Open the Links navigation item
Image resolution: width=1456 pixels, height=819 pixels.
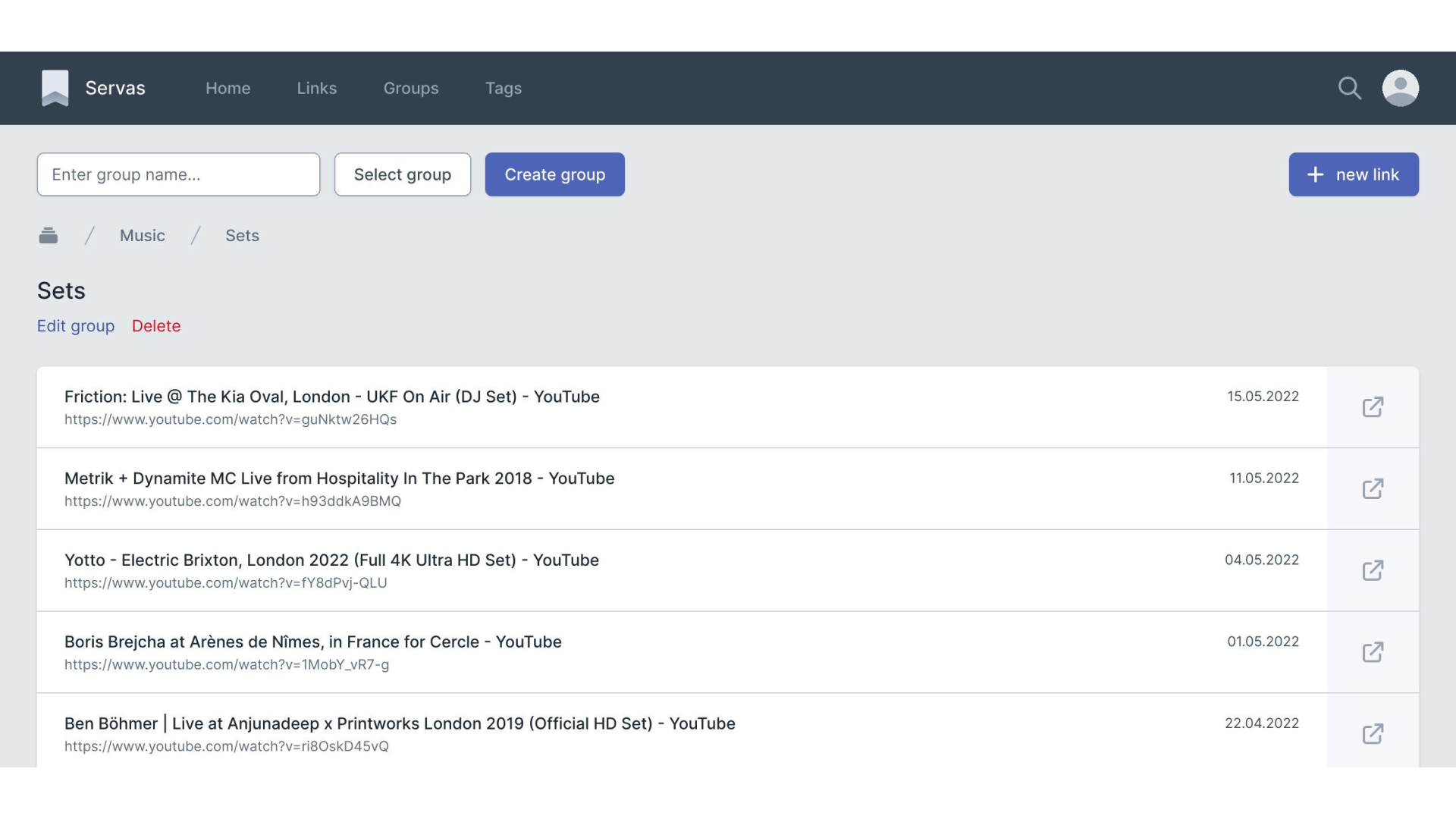(x=316, y=88)
